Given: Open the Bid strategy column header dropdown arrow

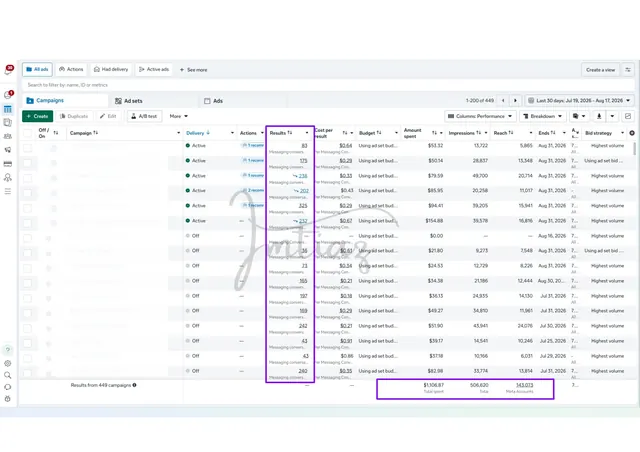Looking at the screenshot, I should tap(622, 133).
